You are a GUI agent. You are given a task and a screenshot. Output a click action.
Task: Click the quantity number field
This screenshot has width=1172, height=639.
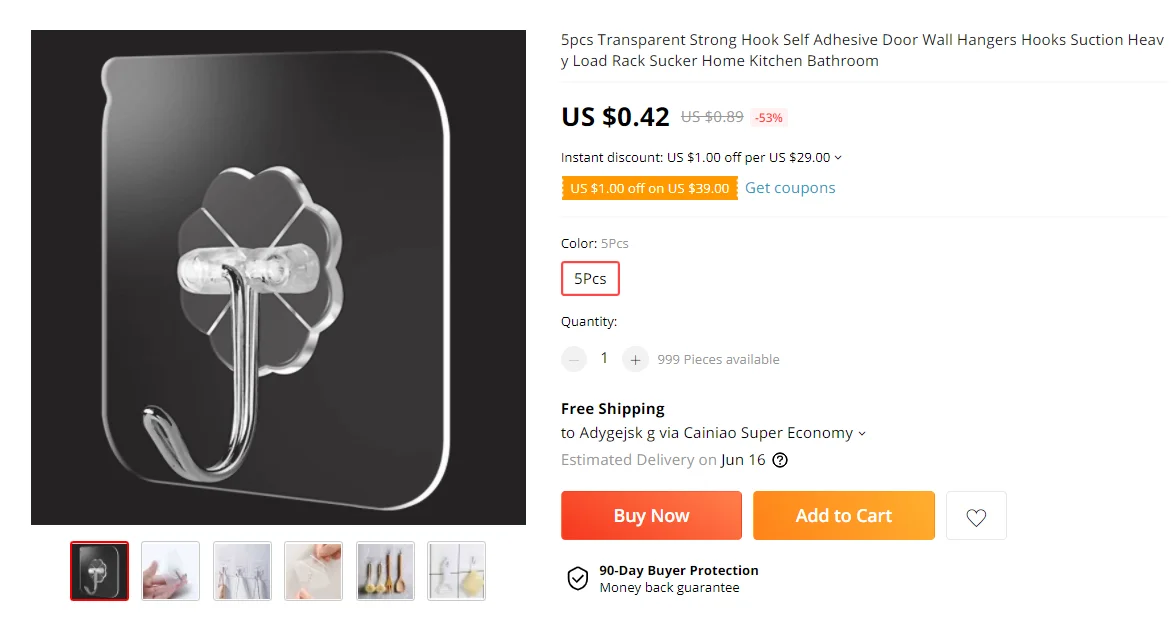point(604,358)
